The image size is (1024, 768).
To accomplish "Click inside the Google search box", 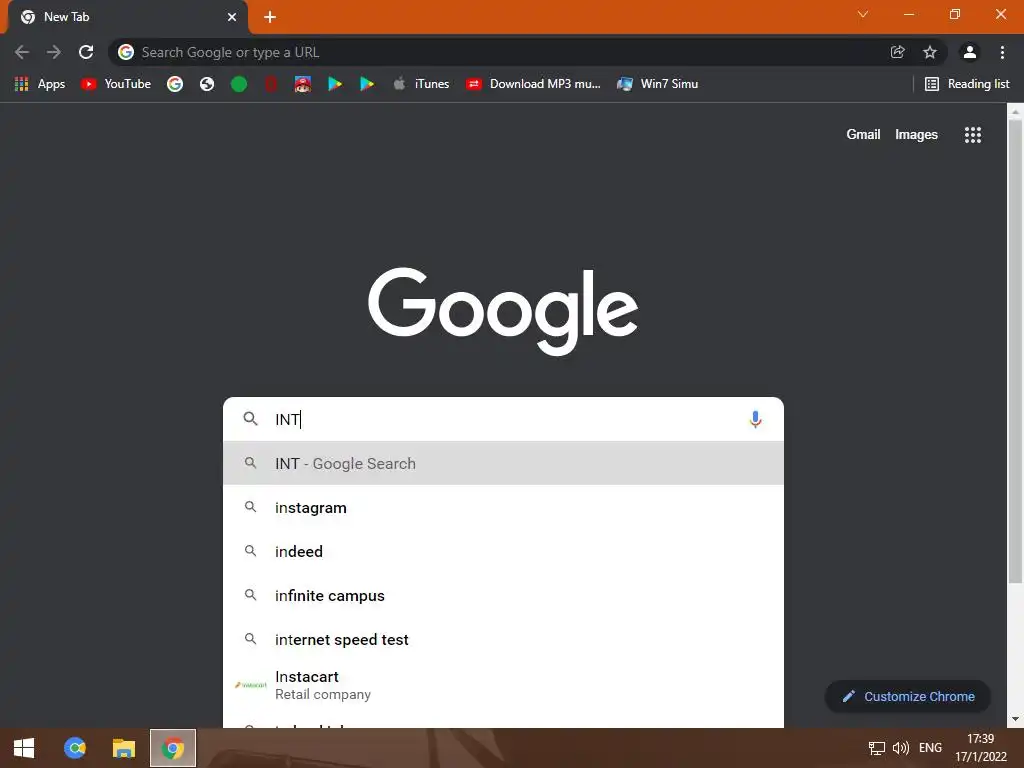I will point(504,419).
